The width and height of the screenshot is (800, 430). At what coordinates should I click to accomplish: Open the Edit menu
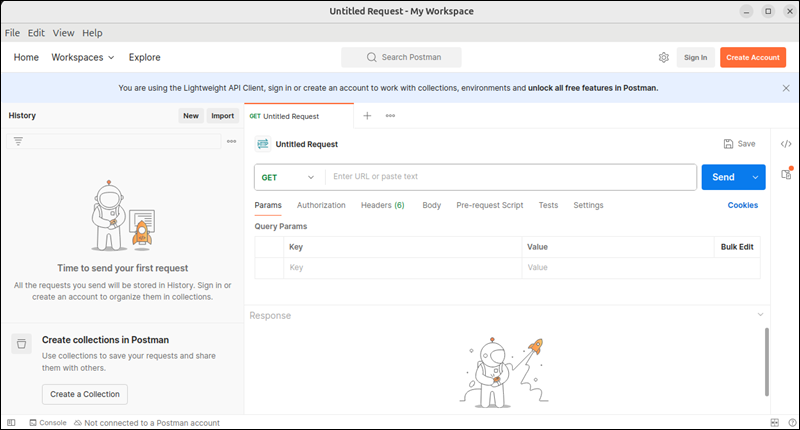coord(36,33)
